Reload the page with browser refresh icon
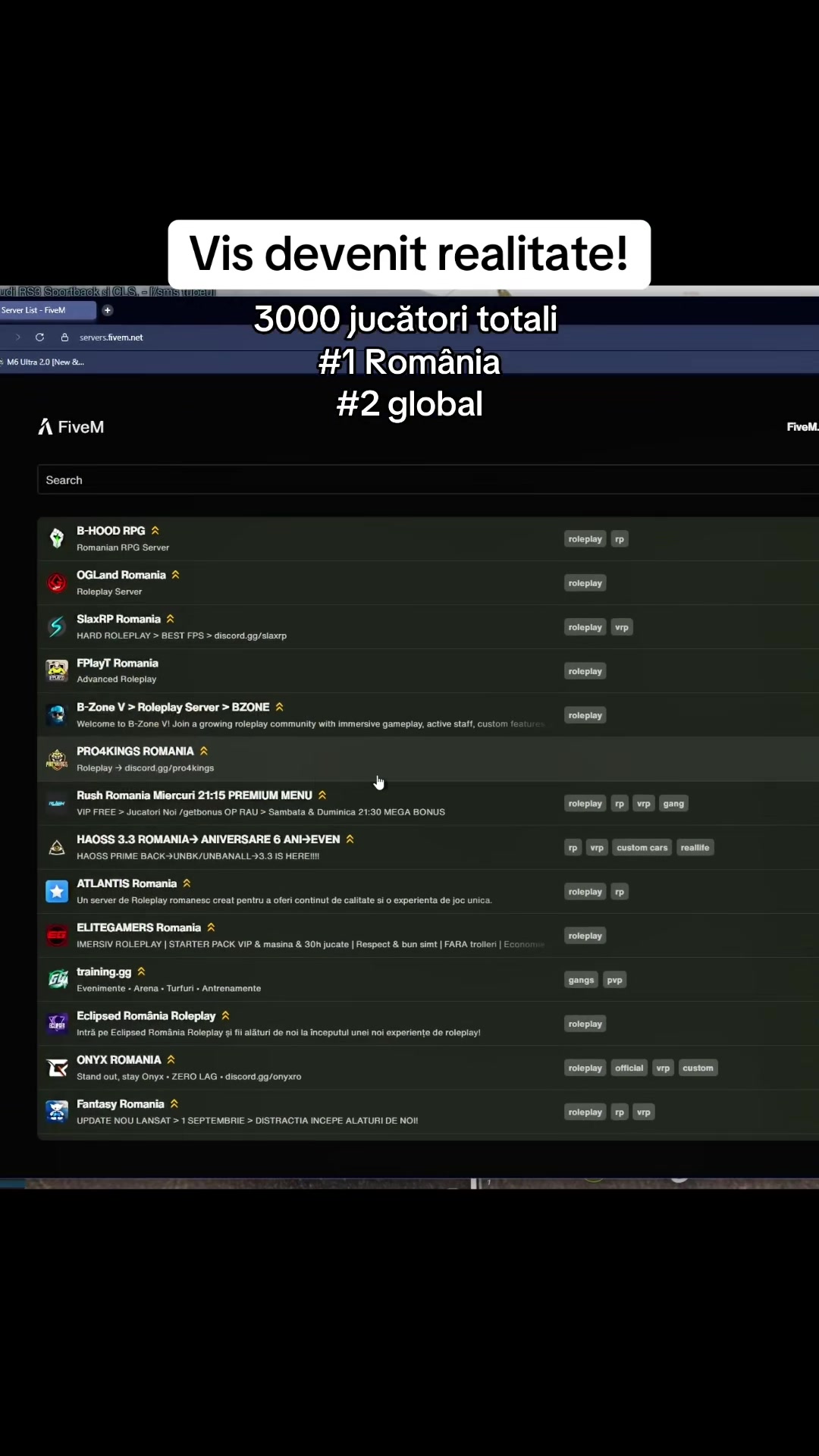 click(x=39, y=337)
